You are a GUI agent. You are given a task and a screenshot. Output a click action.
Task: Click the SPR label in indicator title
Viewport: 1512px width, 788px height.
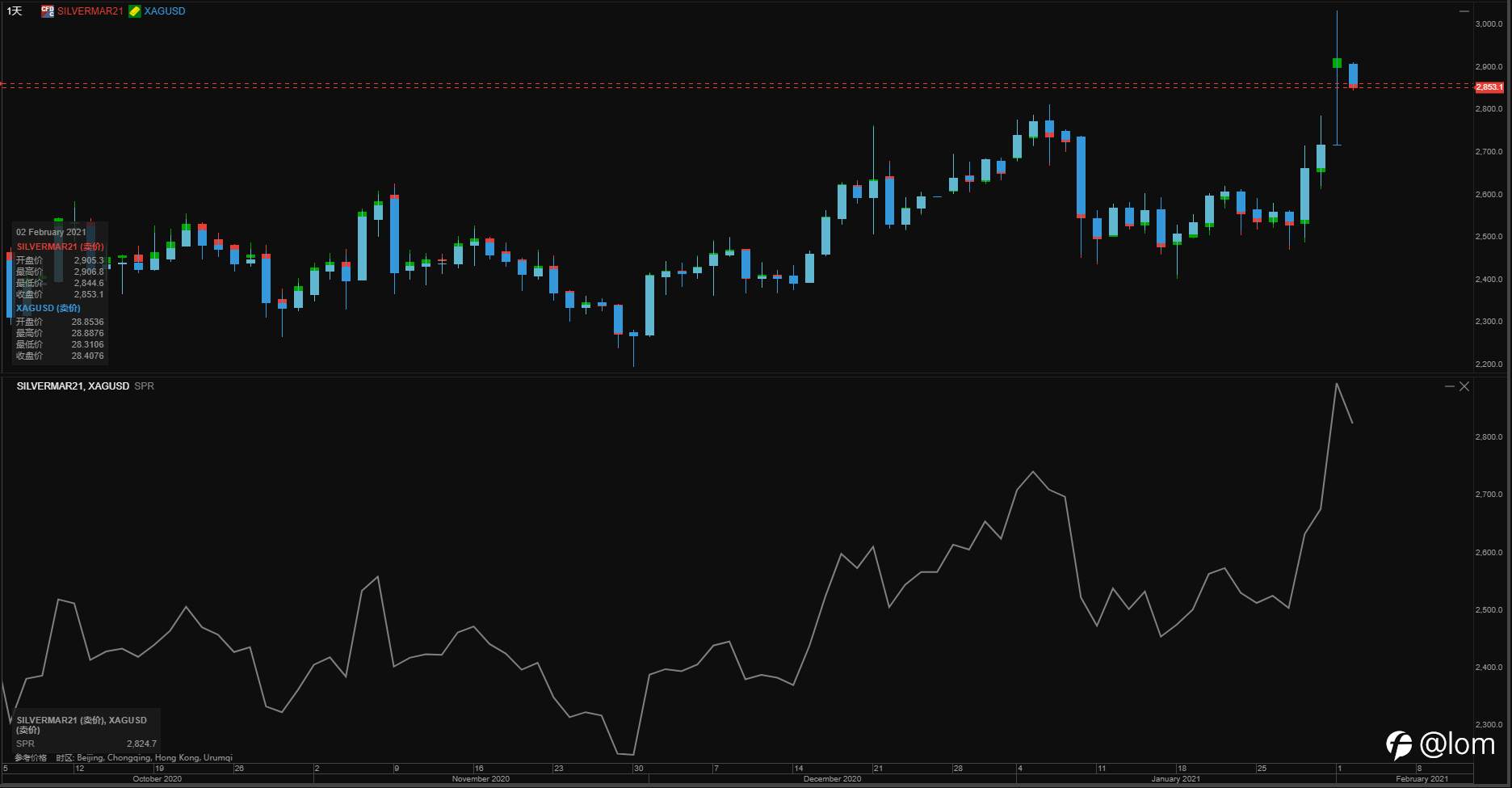pyautogui.click(x=144, y=386)
